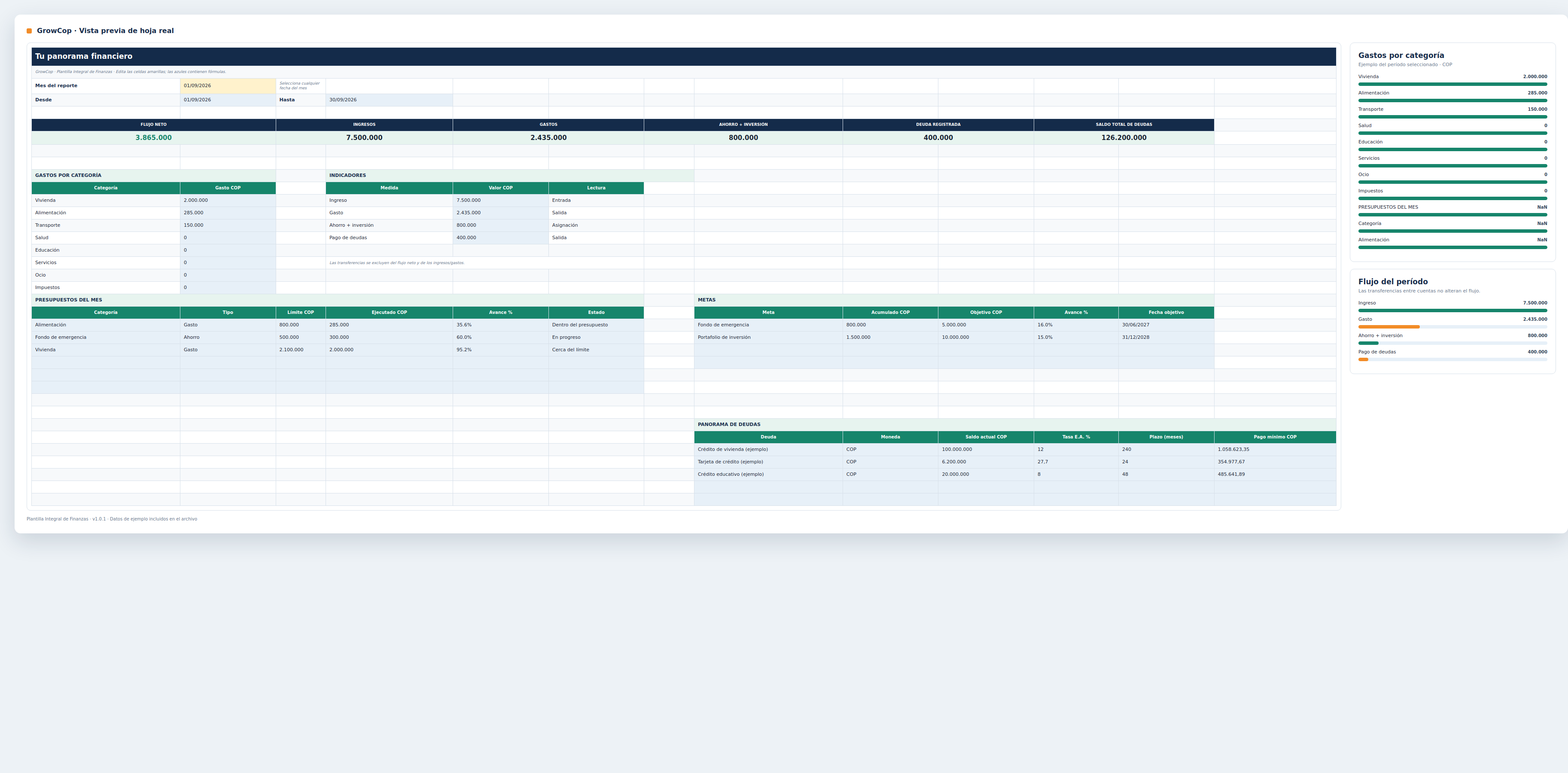Click the Gasto orange progress bar in Flujo del período
Screen dimensions: 1568x773
pos(1452,327)
